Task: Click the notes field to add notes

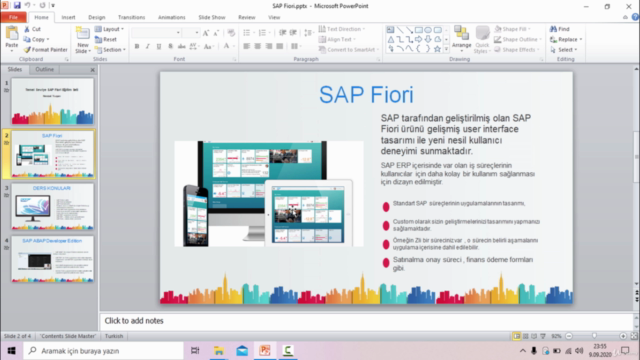Action: 367,321
